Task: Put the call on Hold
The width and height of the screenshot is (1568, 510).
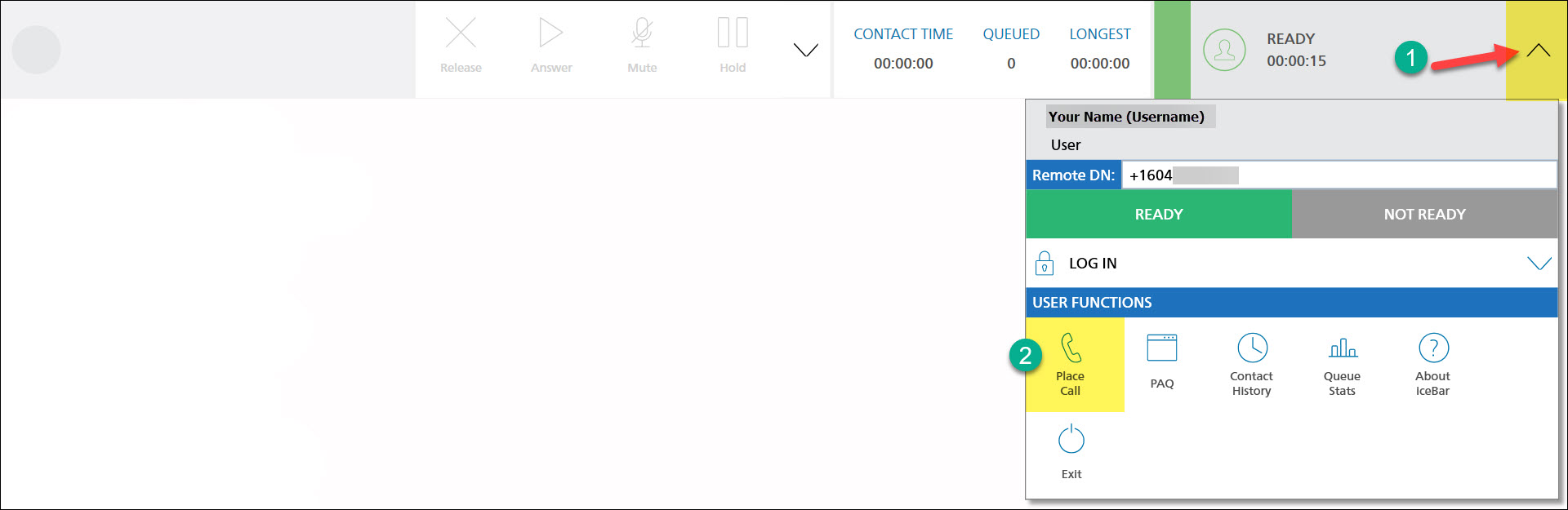Action: pos(733,33)
